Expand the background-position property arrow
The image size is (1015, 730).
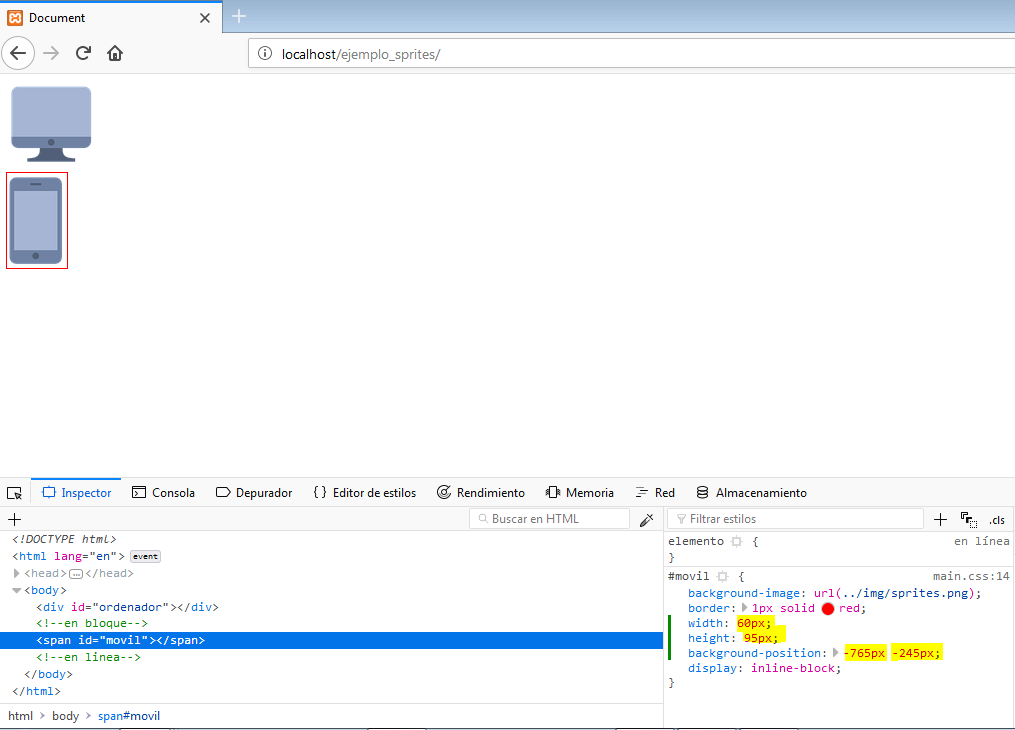tap(837, 653)
